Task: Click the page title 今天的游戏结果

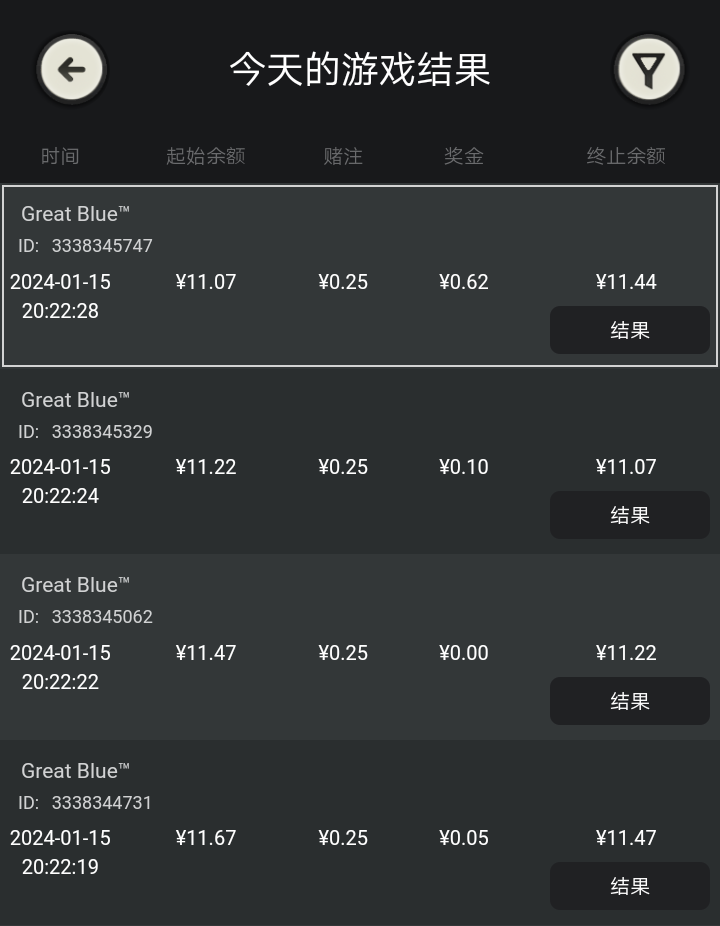Action: click(x=360, y=70)
